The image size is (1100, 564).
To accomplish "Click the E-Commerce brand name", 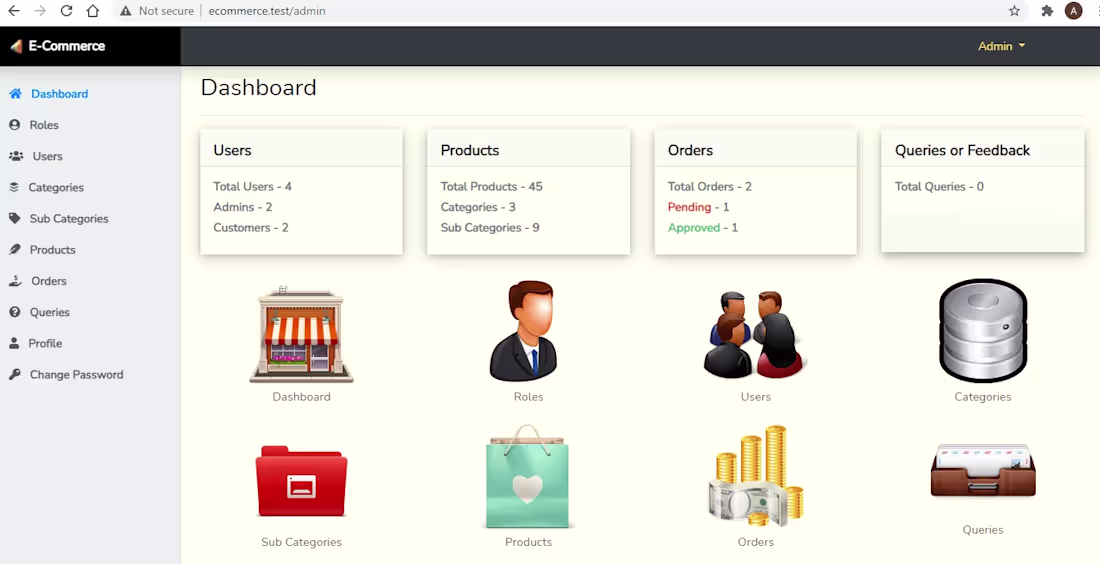I will click(67, 46).
